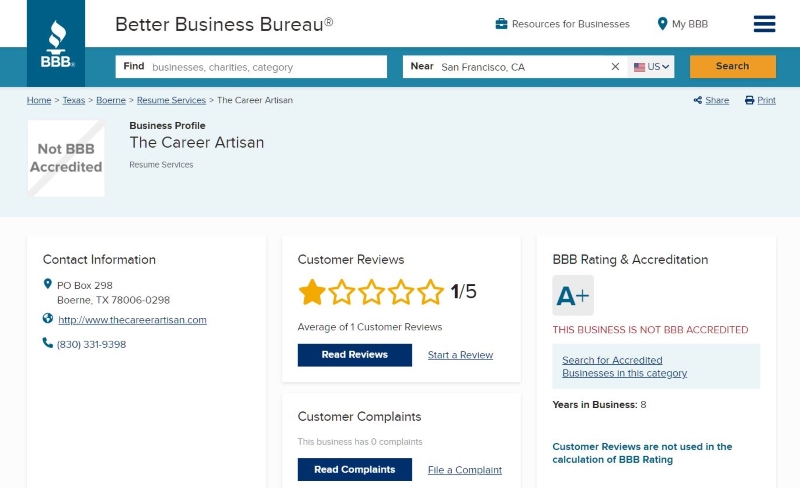Click the Better Business Bureau title text

click(224, 24)
